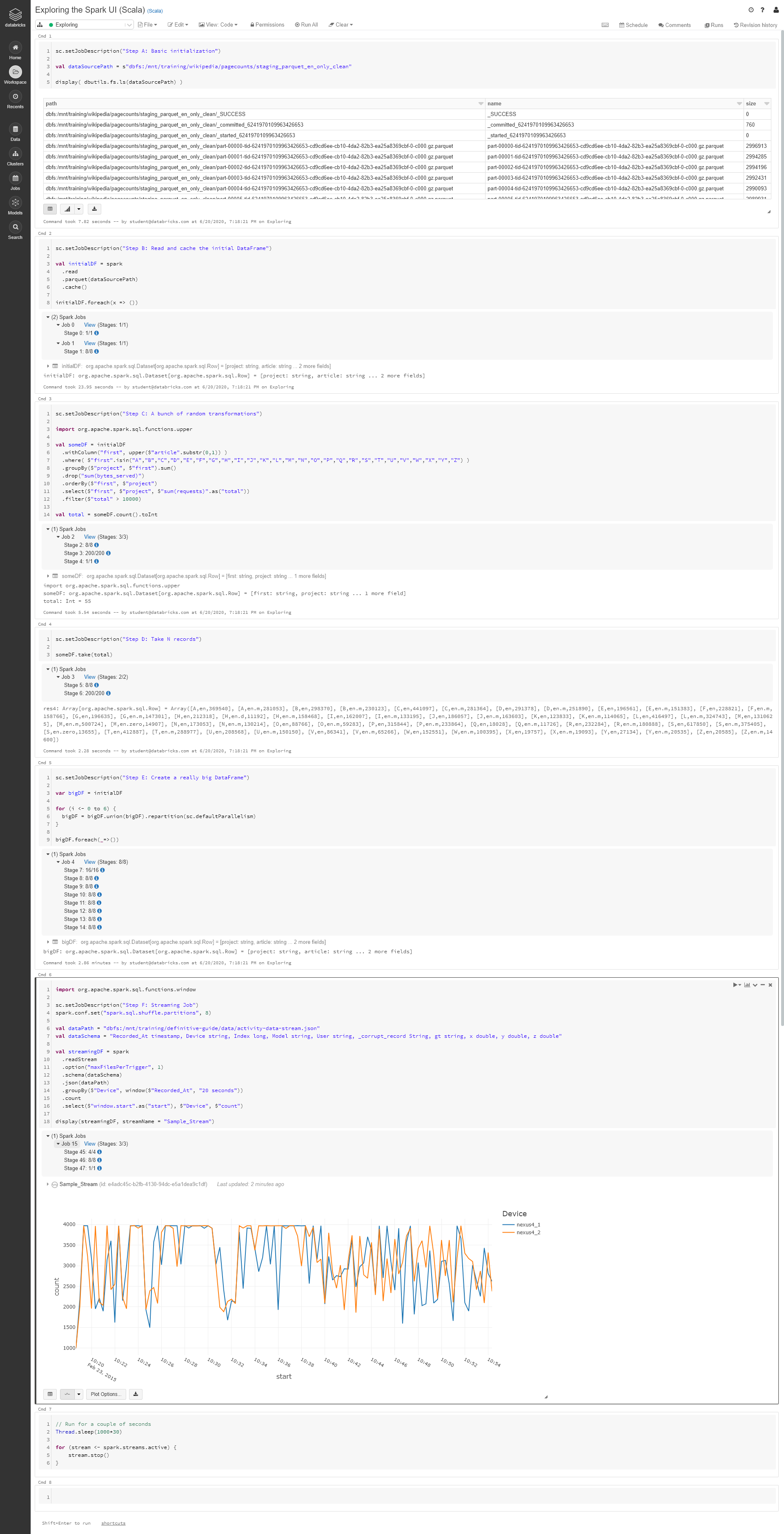Screen dimensions: 784x1534
Task: Collapse Job 15 tree item
Action: coord(58,1144)
